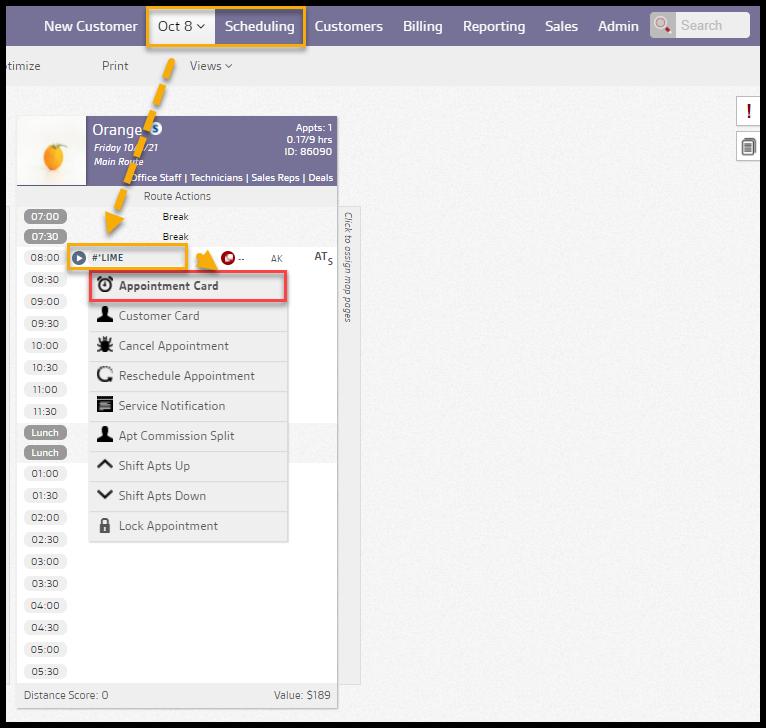Expand the Views dropdown
This screenshot has height=728, width=766.
click(x=210, y=66)
